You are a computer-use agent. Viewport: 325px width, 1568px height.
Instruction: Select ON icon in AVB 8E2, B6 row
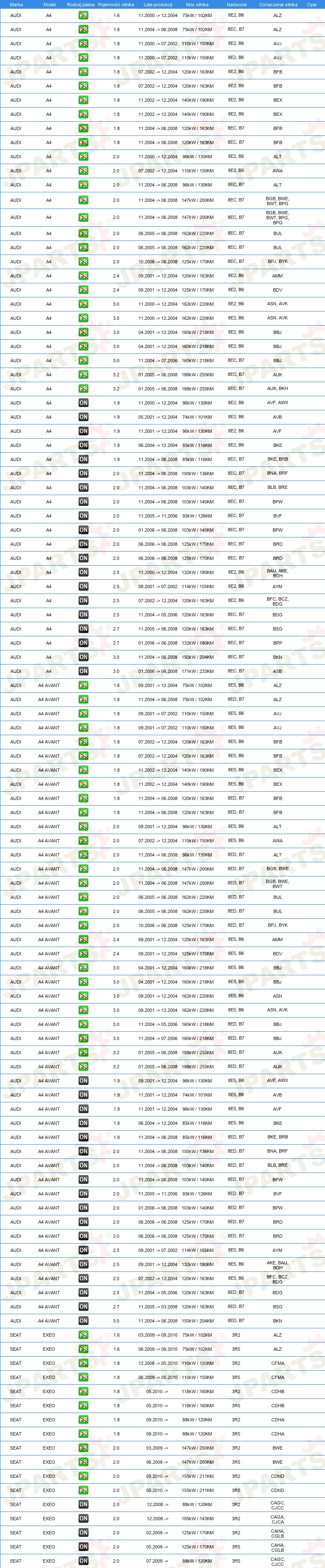pos(84,417)
